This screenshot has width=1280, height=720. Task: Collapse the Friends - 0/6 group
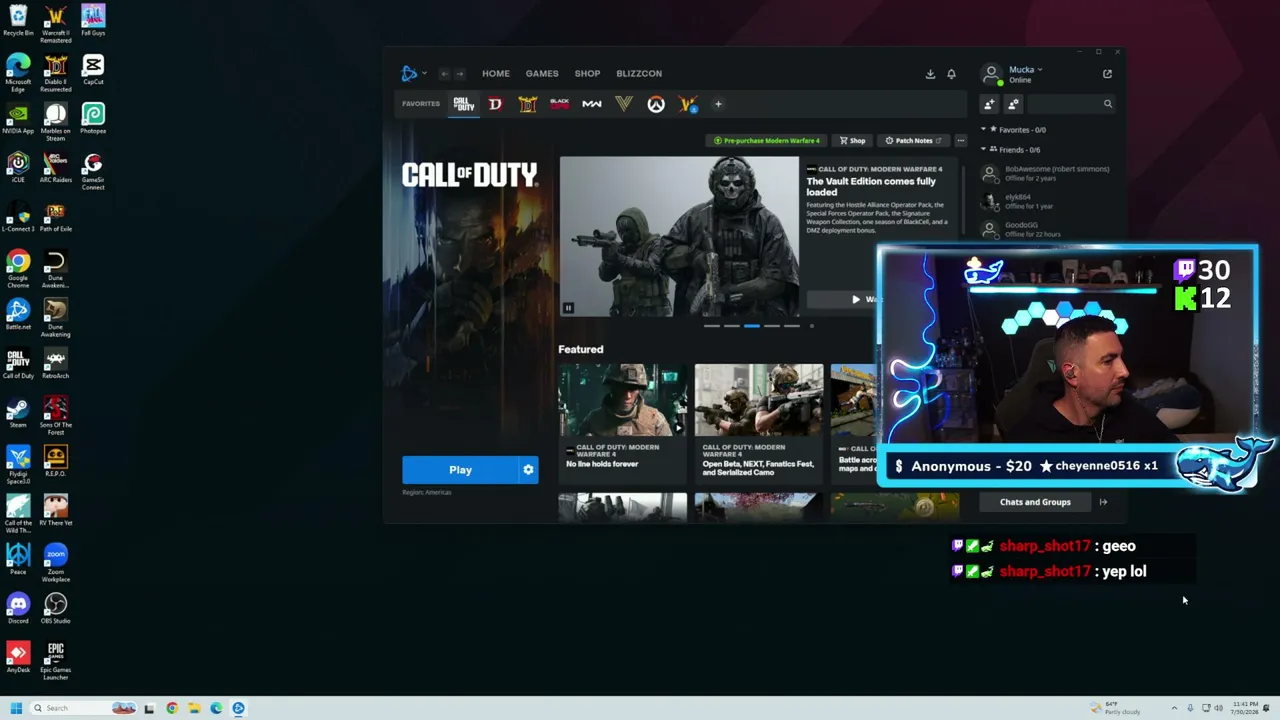click(983, 150)
